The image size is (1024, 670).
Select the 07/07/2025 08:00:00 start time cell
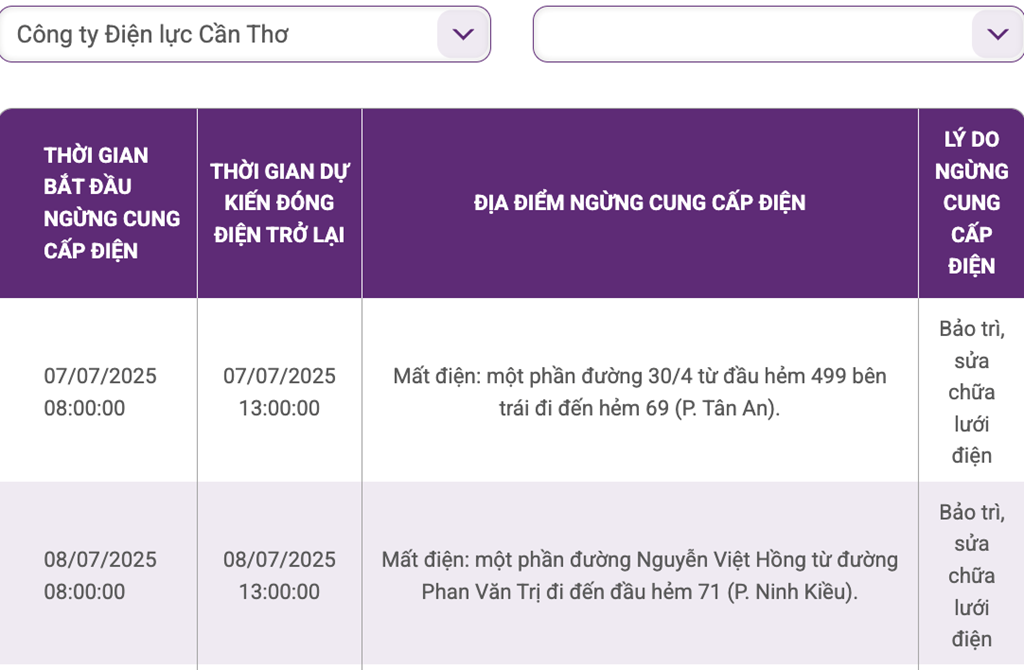point(100,392)
